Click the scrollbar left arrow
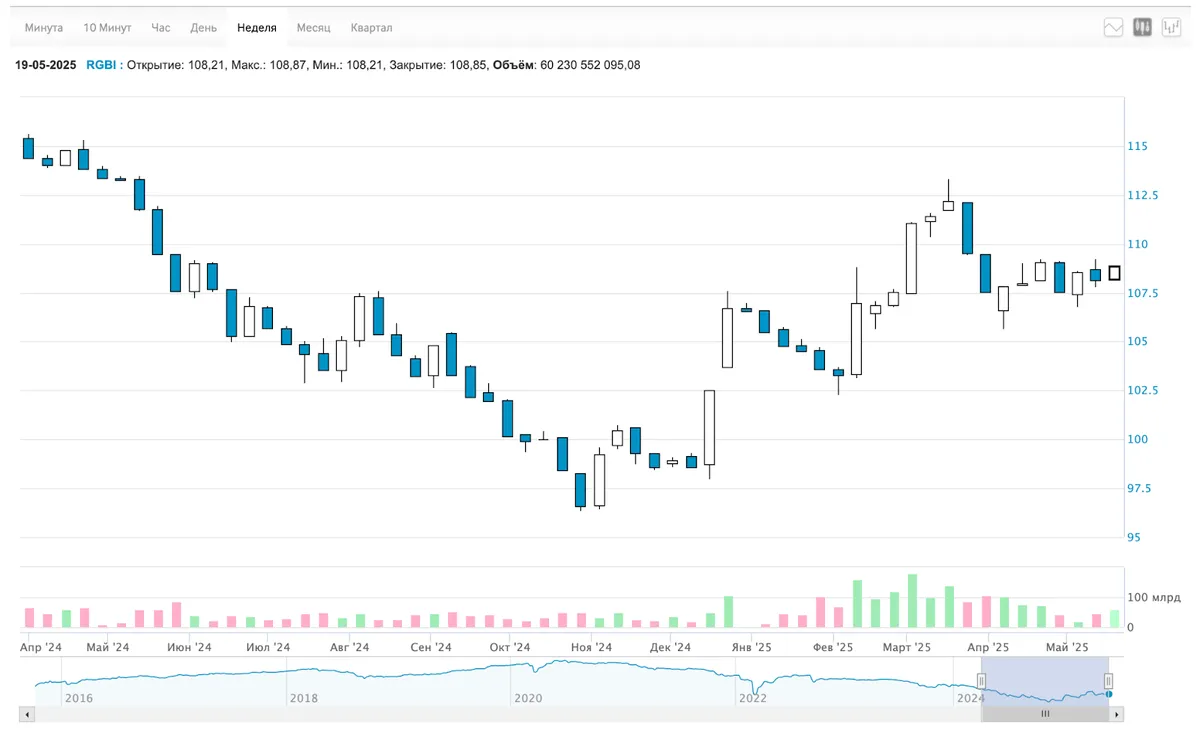 click(x=27, y=714)
